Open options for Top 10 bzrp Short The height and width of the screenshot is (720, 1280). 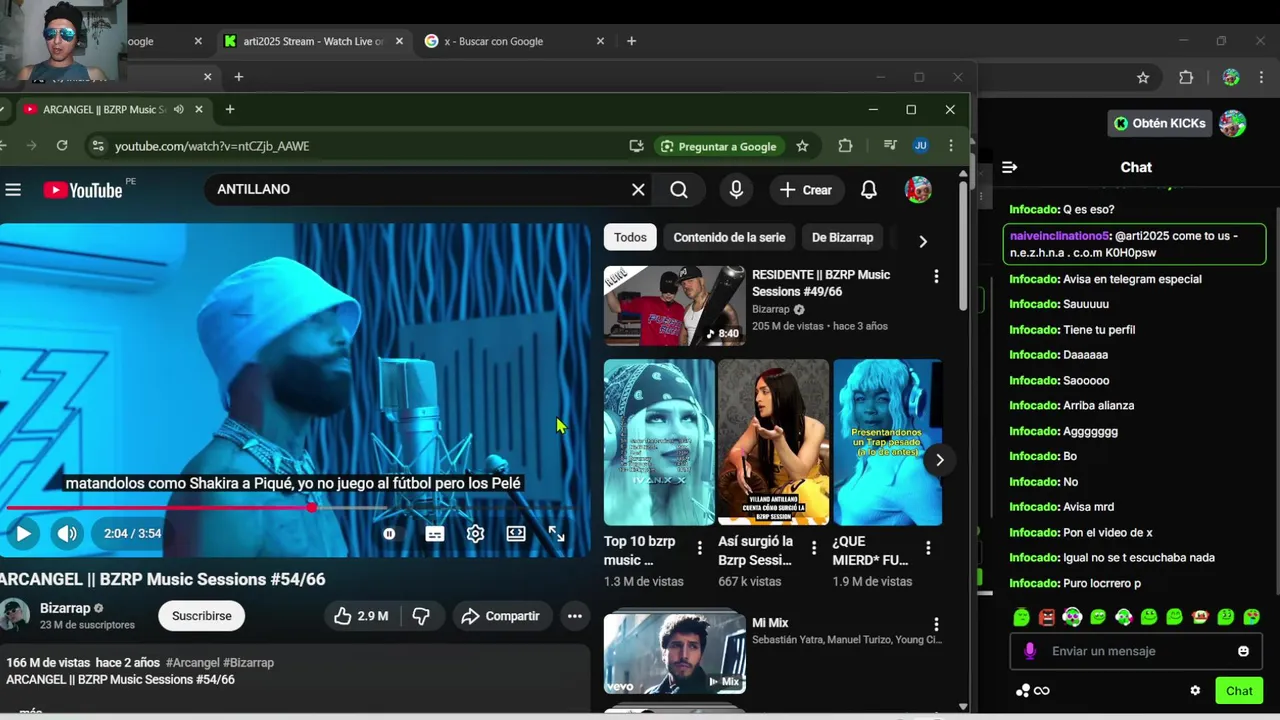(x=700, y=548)
